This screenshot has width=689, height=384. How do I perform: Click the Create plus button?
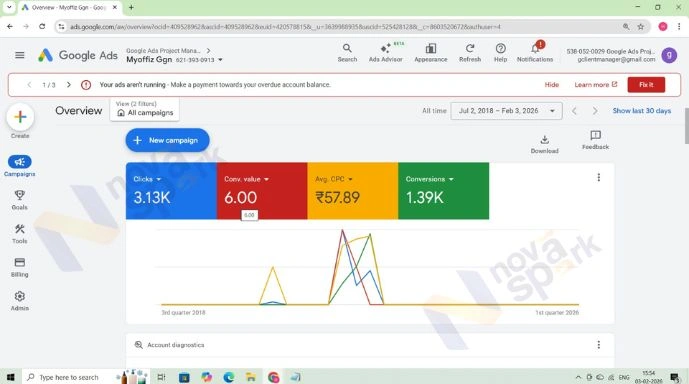coord(20,117)
